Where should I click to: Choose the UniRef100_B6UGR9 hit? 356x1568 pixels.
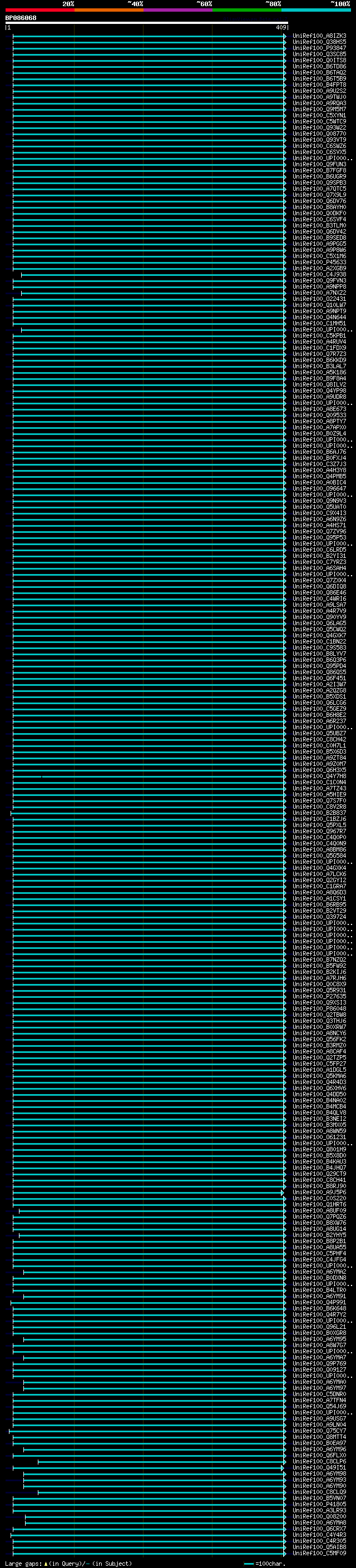pos(319,176)
